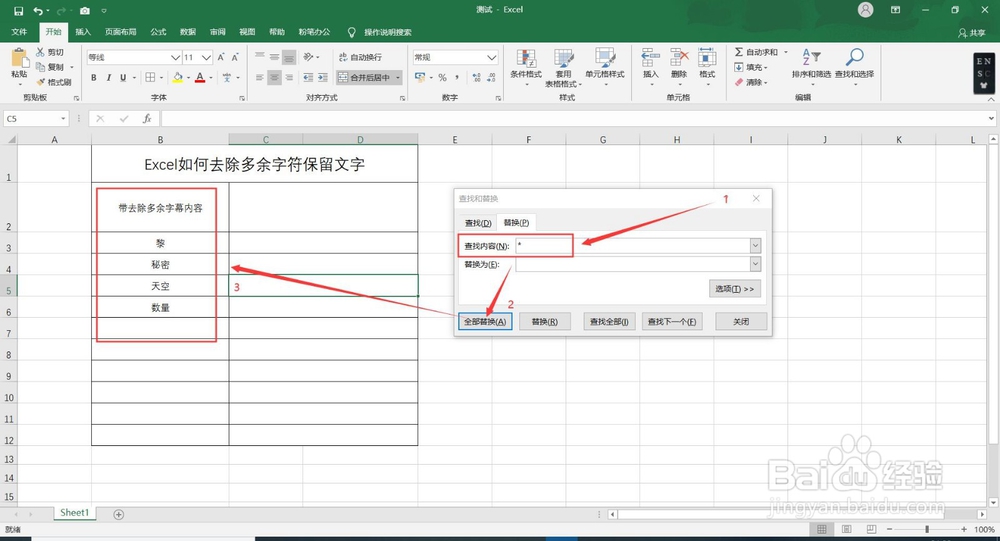Screen dimensions: 1000x541
Task: Click Merge and Center (合并后居中)
Action: 364,77
